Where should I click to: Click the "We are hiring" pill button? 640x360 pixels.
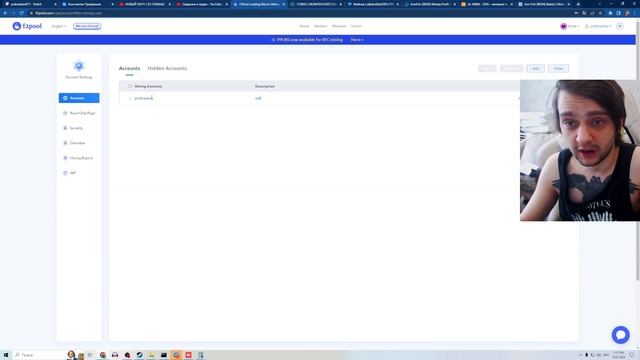(x=87, y=26)
